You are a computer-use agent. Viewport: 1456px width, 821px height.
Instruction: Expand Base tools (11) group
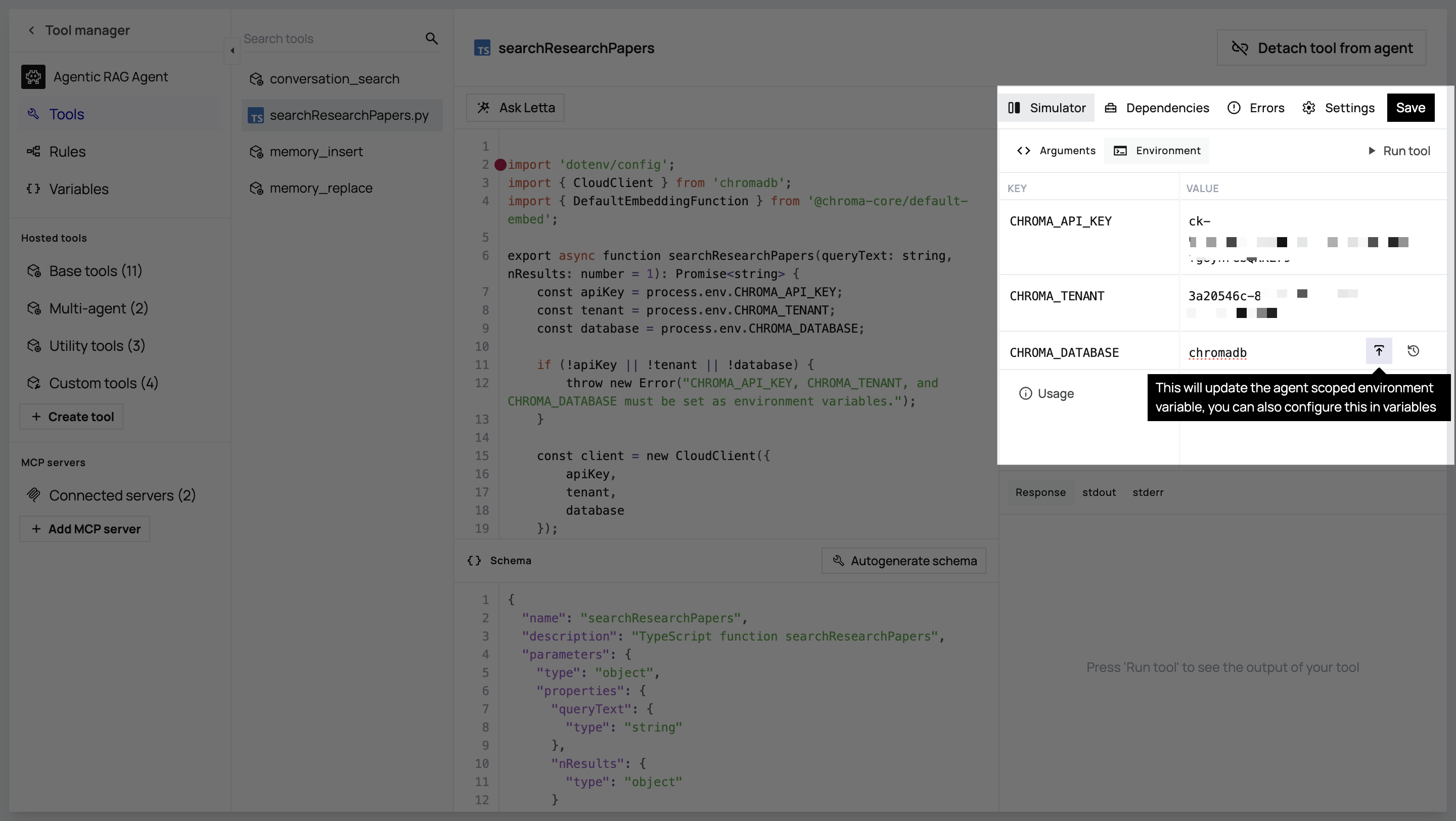tap(95, 271)
